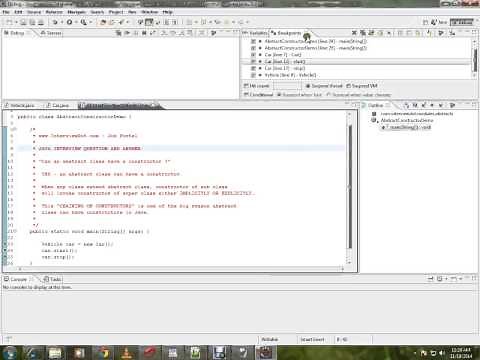Collapse the comment block fold marker
Screen dimensions: 480x360
coord(14,129)
